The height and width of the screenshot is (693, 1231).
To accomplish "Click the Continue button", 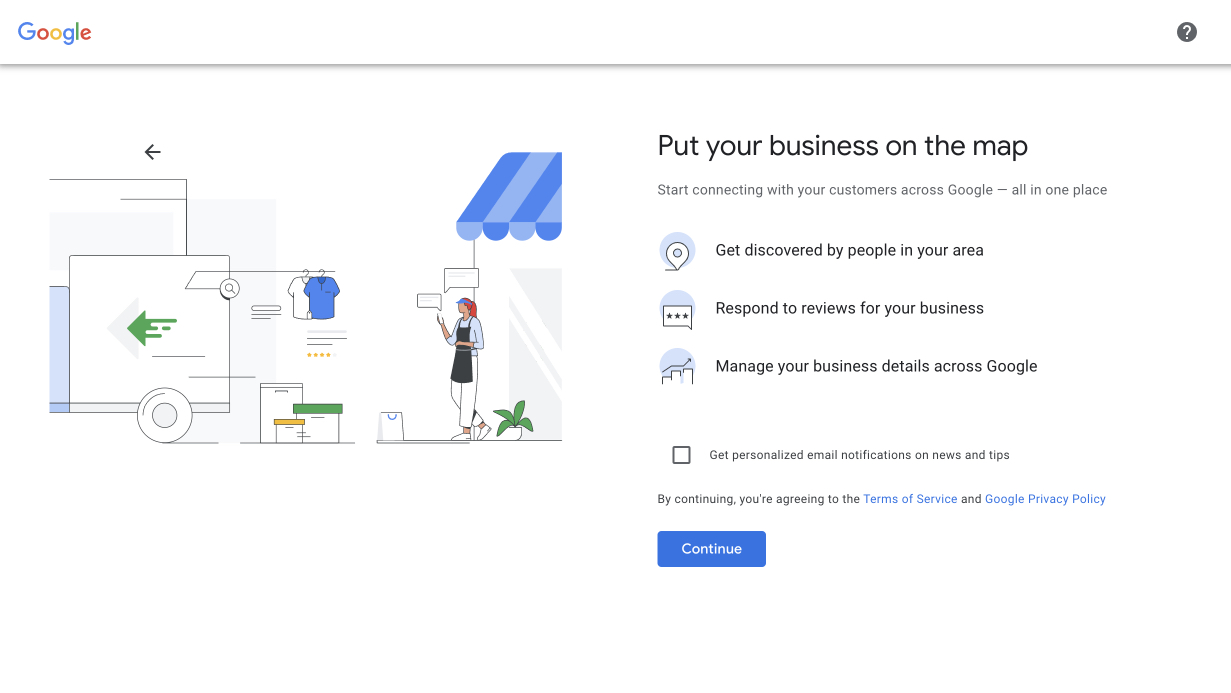I will coord(711,549).
